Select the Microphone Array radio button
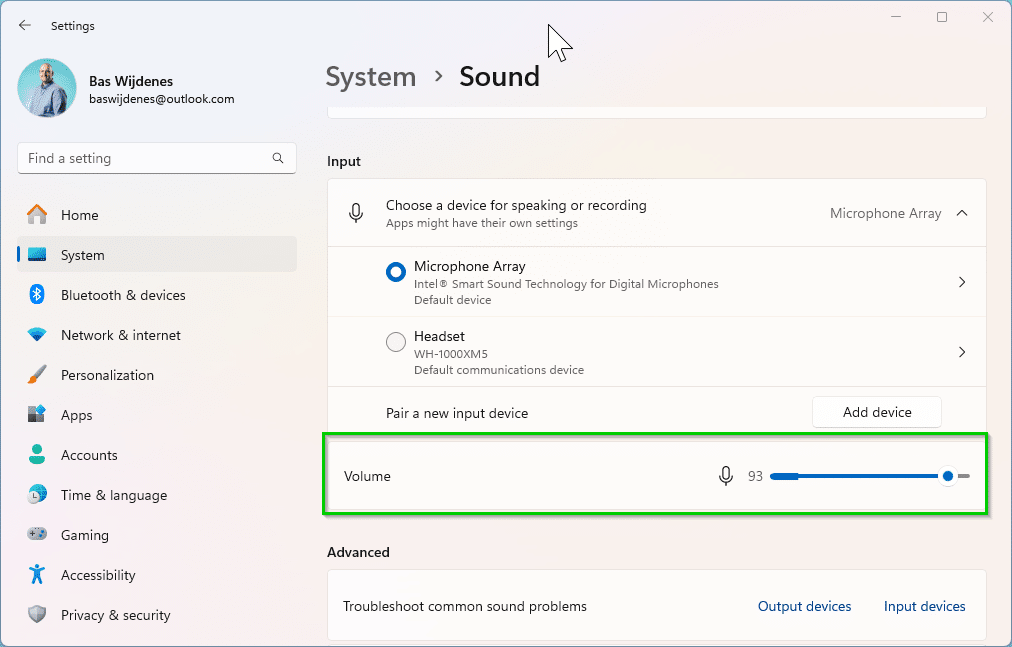 (396, 272)
